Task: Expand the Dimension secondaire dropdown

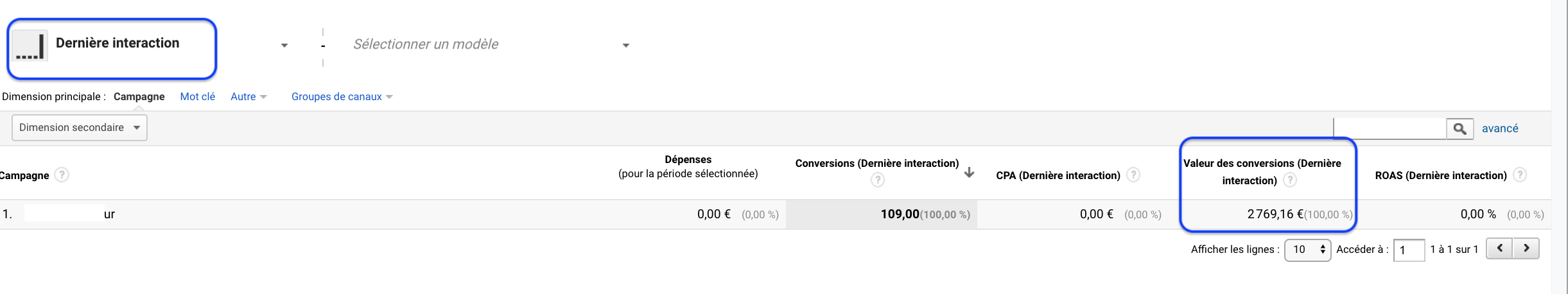Action: 80,128
